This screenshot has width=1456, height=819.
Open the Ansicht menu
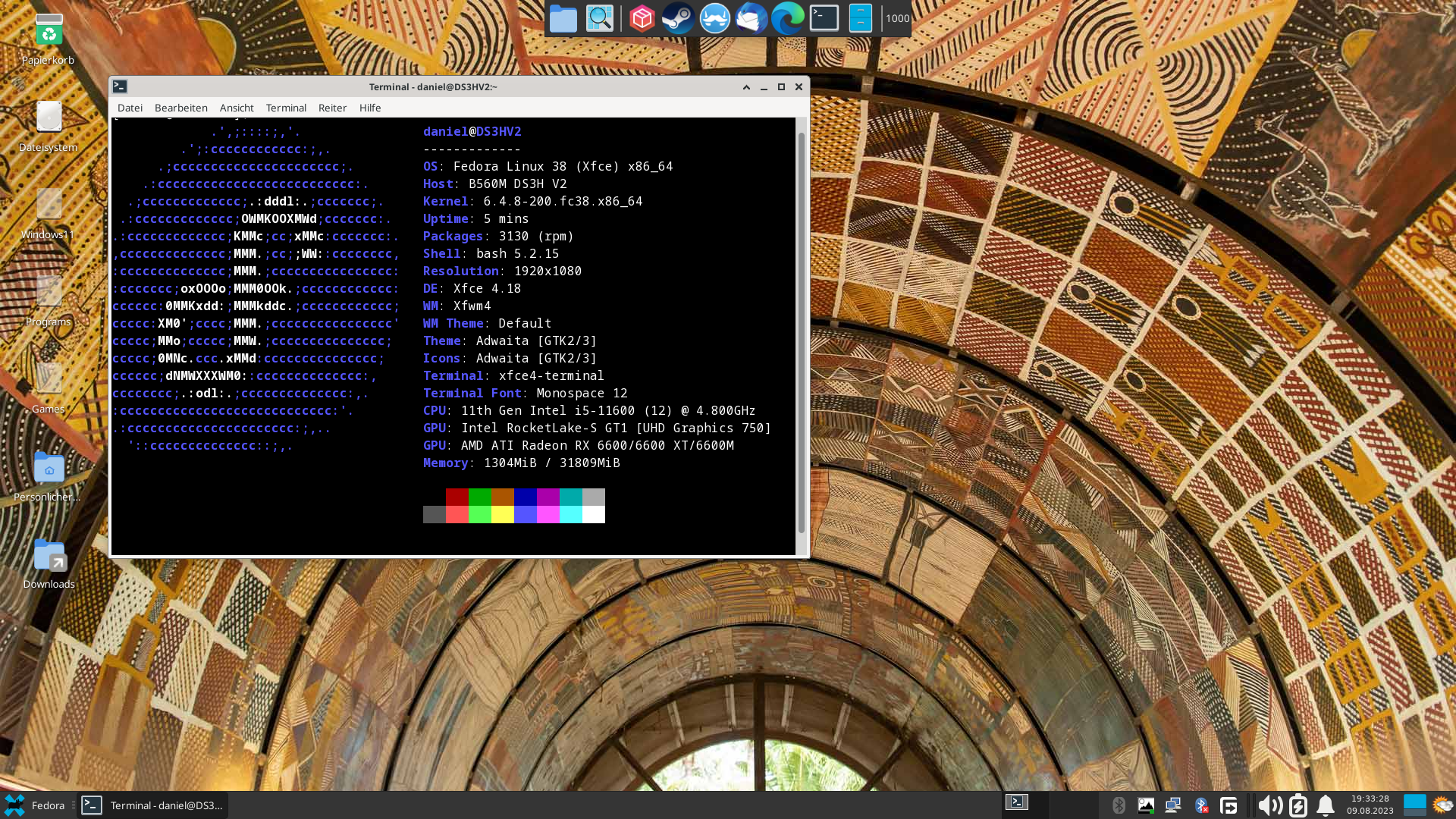[237, 108]
